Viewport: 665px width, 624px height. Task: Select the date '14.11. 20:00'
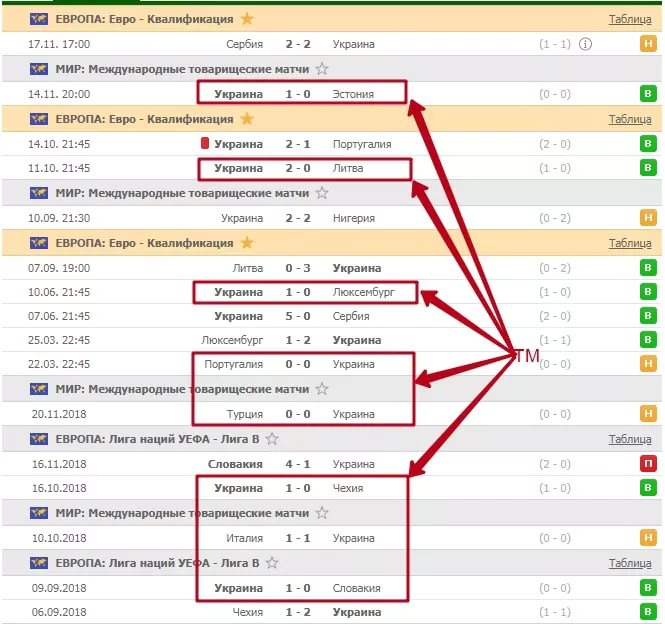click(59, 94)
